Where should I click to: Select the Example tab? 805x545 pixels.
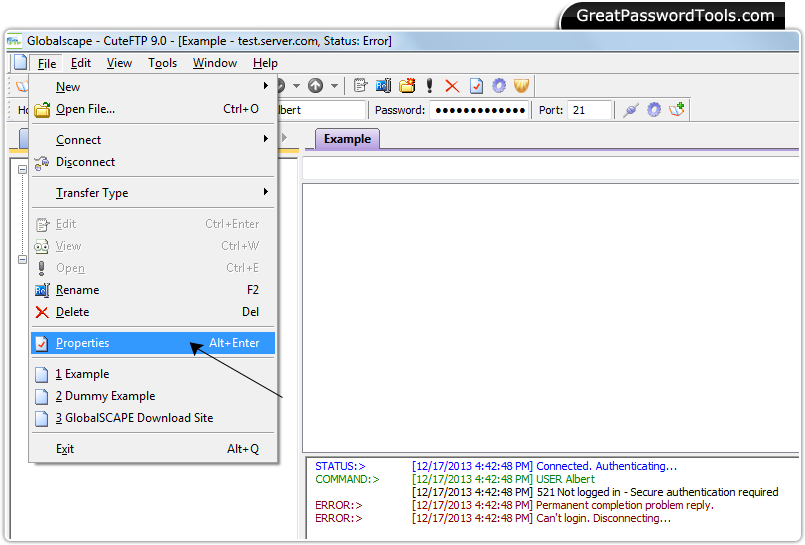347,139
